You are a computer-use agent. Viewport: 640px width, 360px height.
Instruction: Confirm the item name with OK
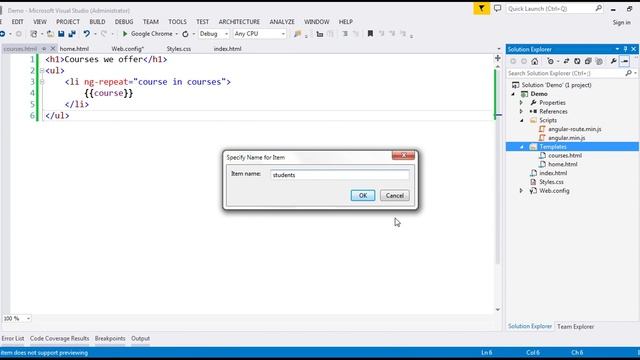pos(362,196)
